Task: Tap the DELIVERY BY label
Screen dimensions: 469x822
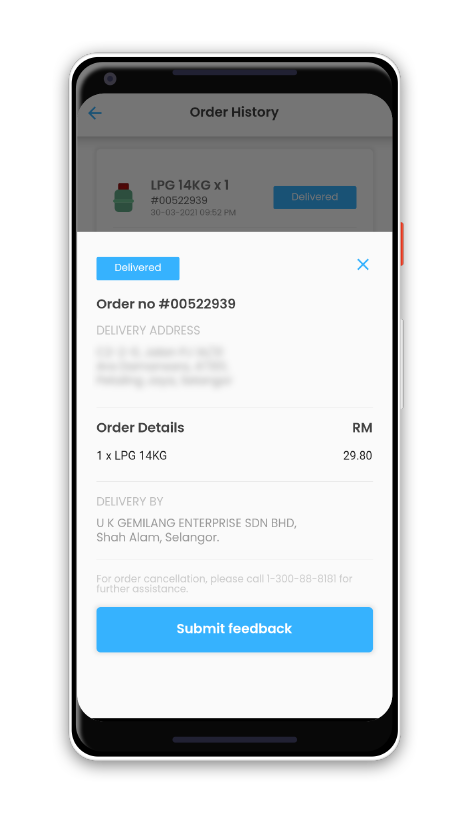Action: (x=129, y=502)
